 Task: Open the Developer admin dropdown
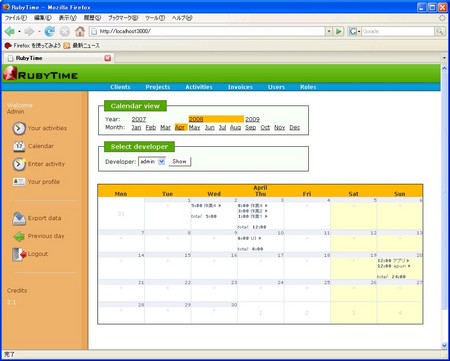click(x=152, y=162)
